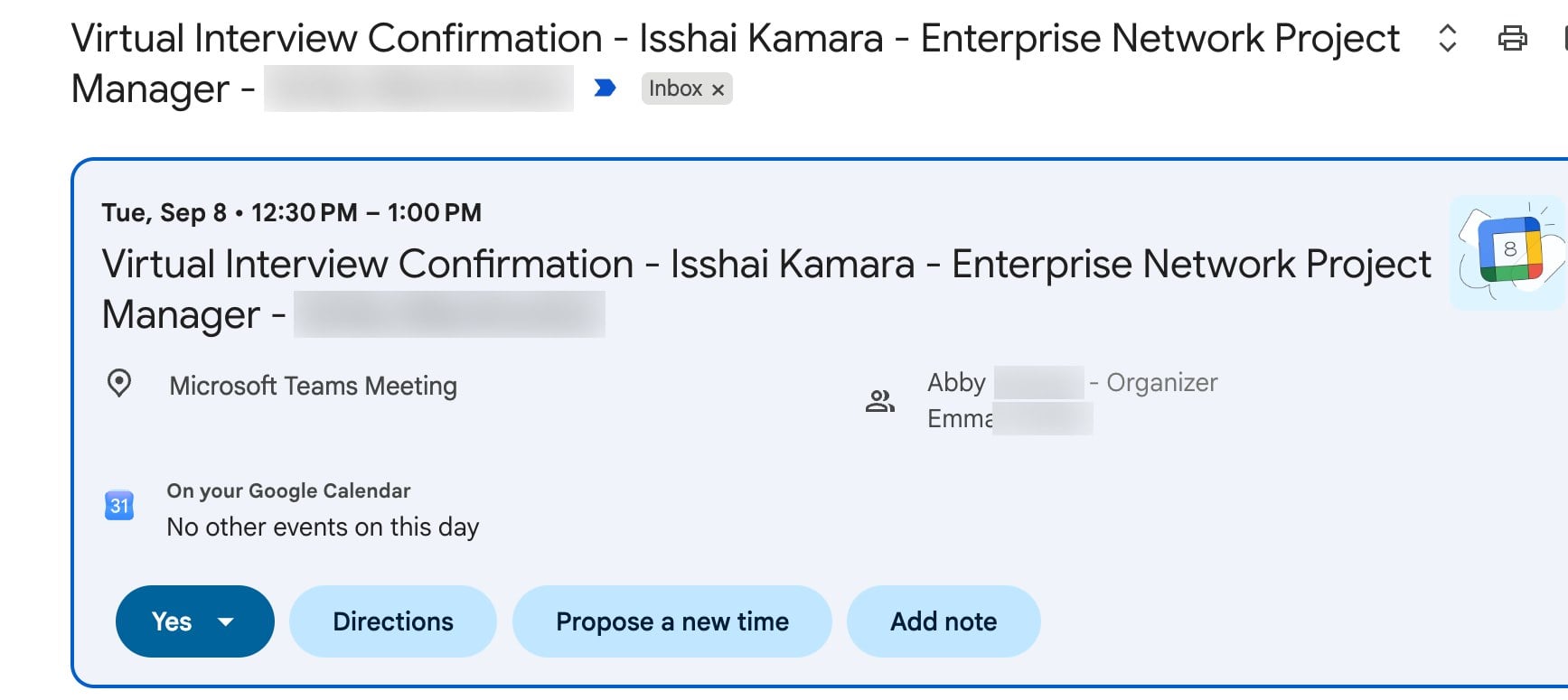Click guest name Emma in attendee list

tap(960, 419)
